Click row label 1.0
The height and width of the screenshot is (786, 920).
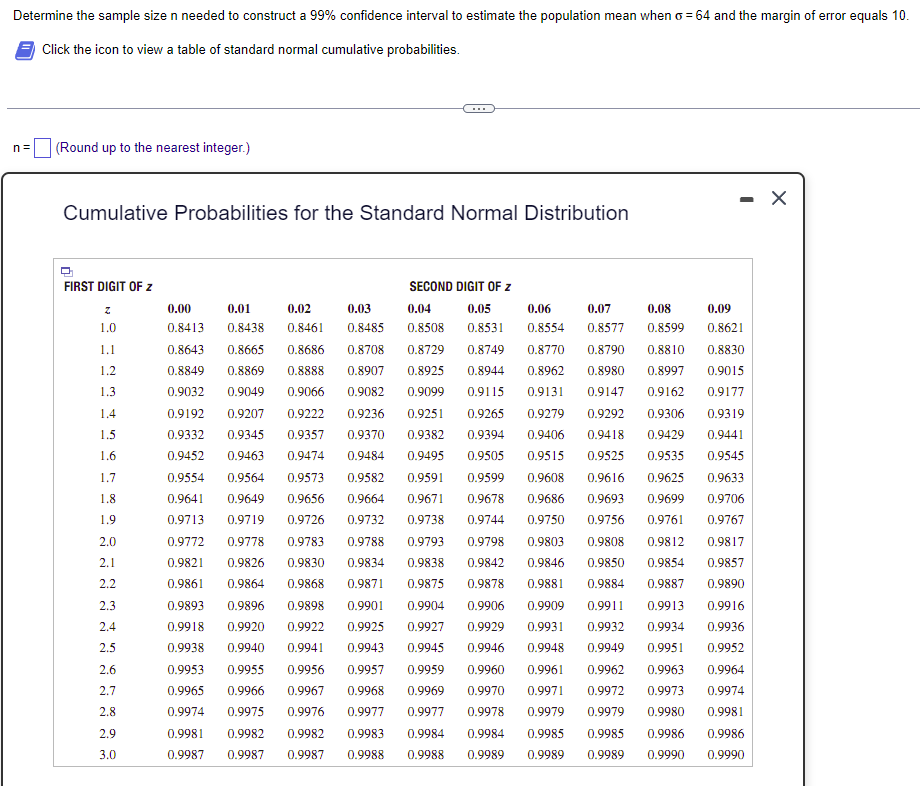pos(107,328)
